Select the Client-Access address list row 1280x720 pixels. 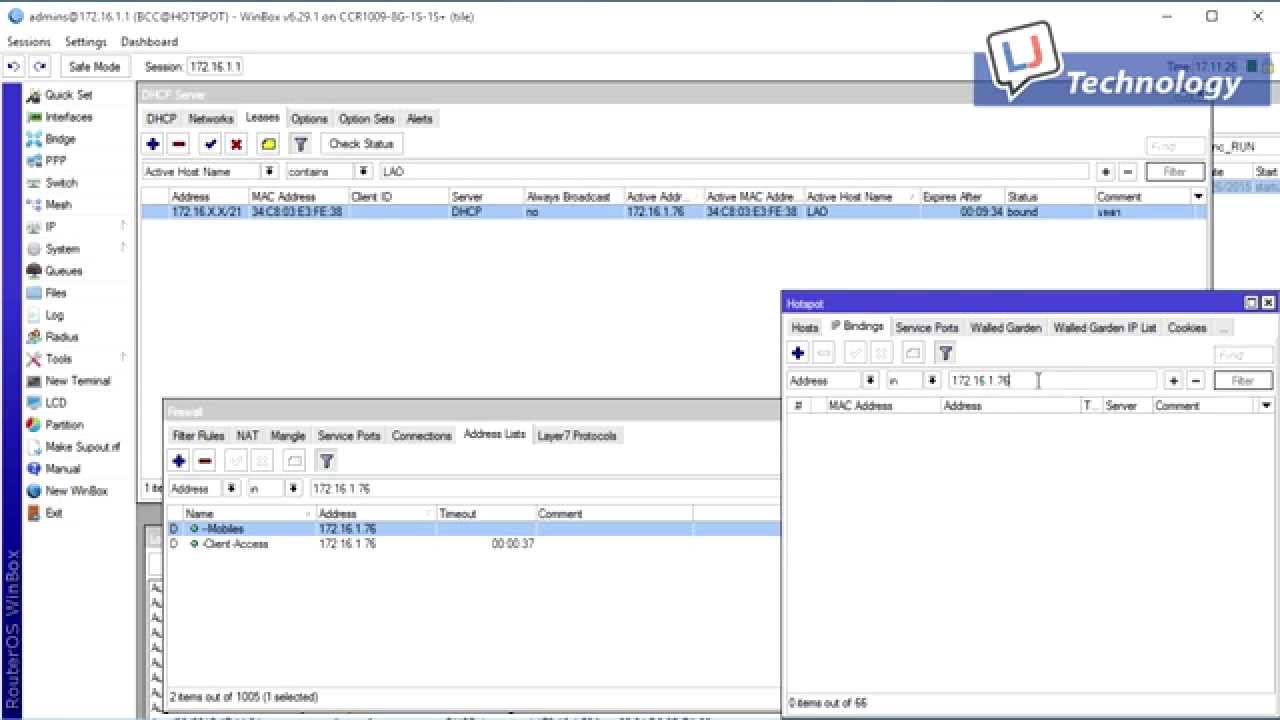point(473,544)
